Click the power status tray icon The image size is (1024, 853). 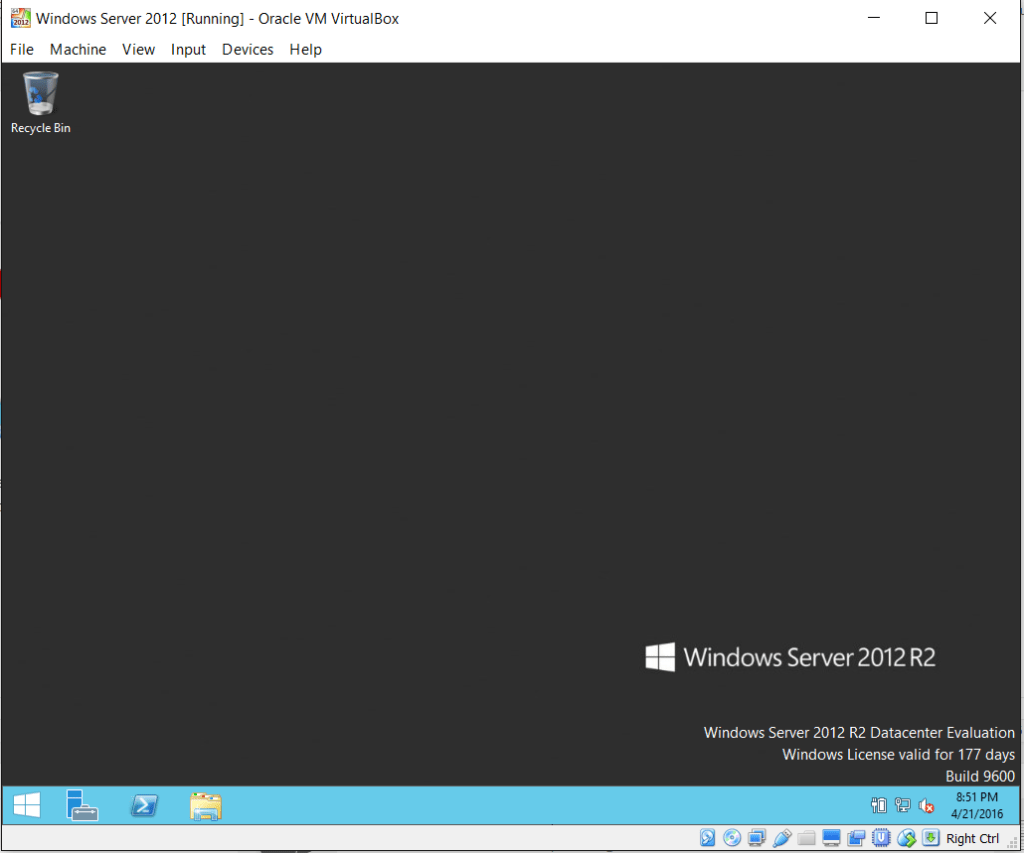[x=878, y=805]
